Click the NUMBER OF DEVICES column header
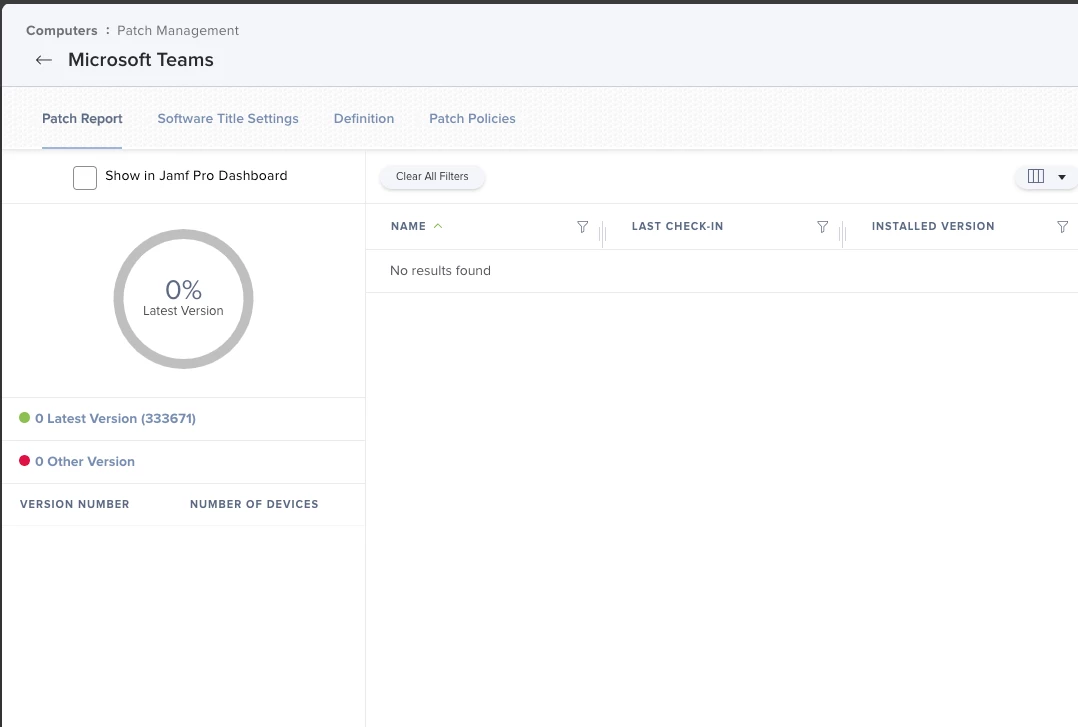The height and width of the screenshot is (727, 1078). tap(254, 504)
